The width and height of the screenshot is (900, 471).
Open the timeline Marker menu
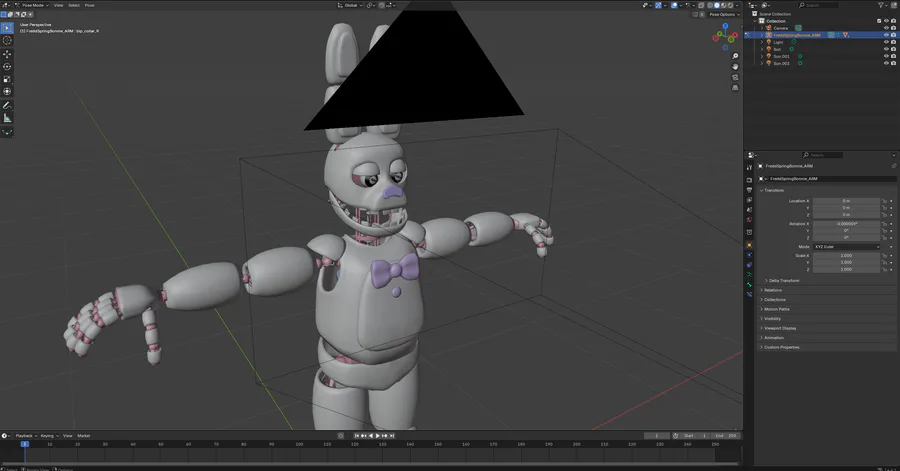pyautogui.click(x=84, y=435)
